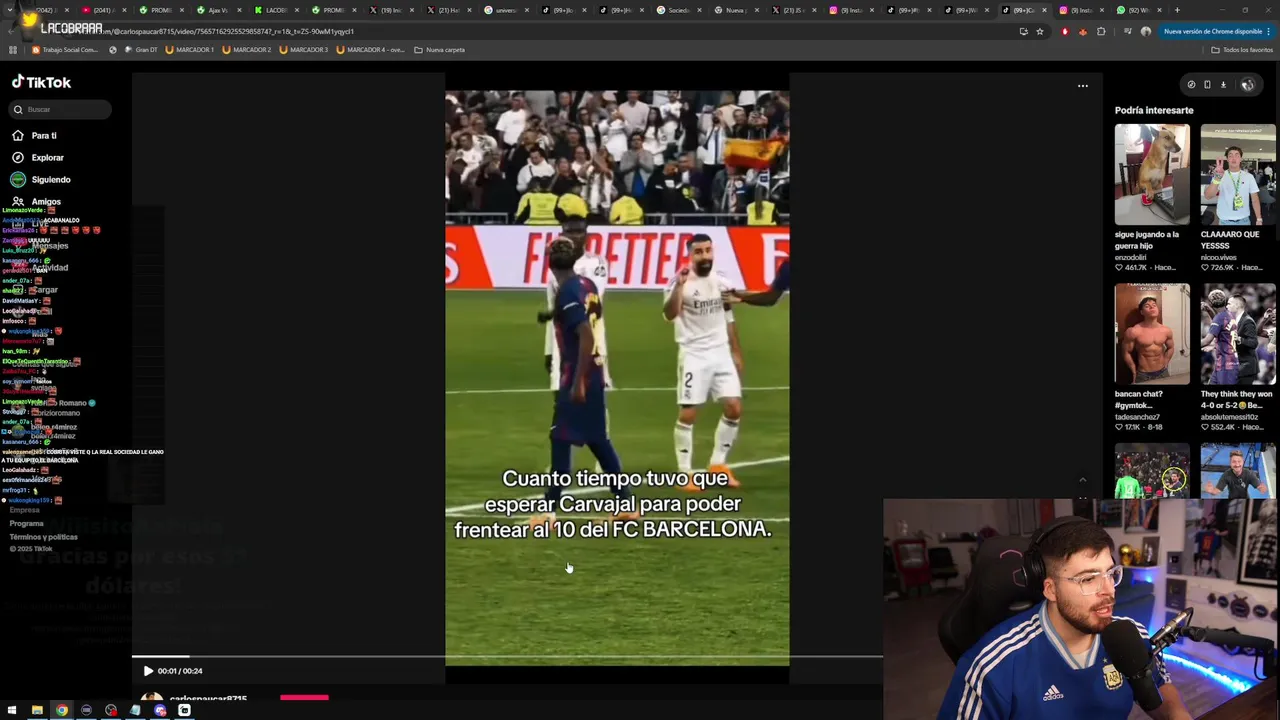Open the 'MARCADOR 1' bookmark
Viewport: 1280px width, 720px height.
[189, 49]
